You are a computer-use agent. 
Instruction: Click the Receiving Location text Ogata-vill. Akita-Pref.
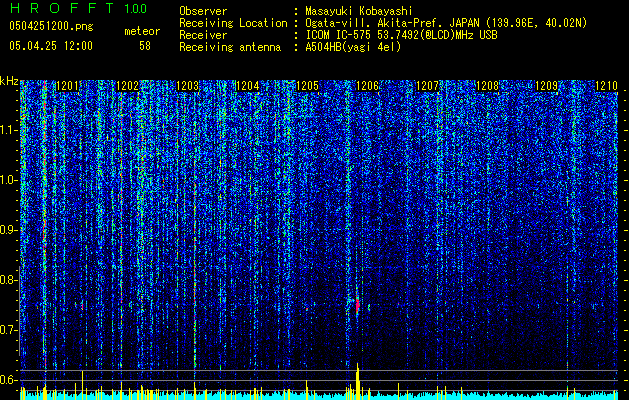click(x=375, y=23)
